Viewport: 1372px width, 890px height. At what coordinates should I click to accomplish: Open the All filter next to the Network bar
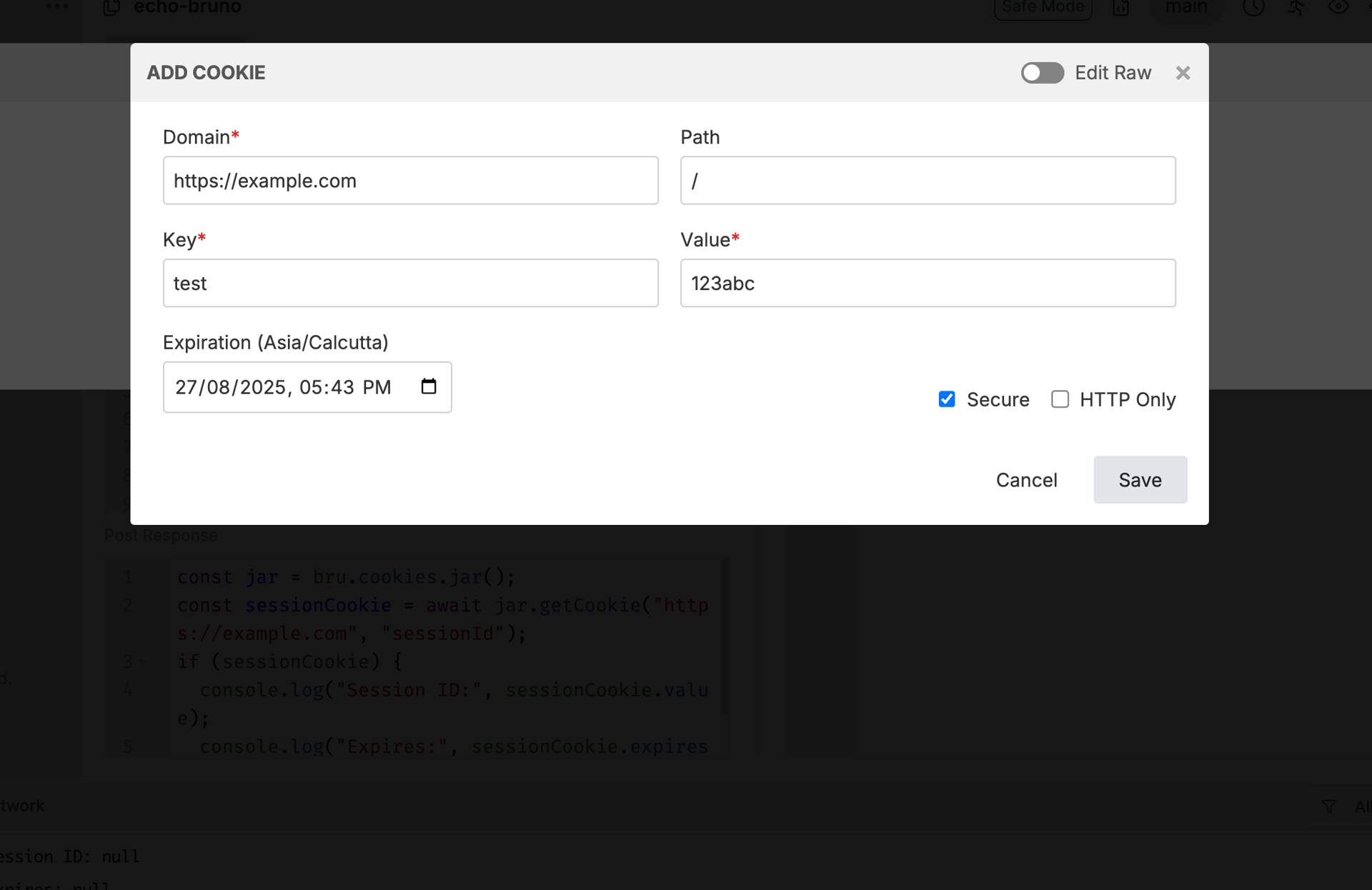1362,806
